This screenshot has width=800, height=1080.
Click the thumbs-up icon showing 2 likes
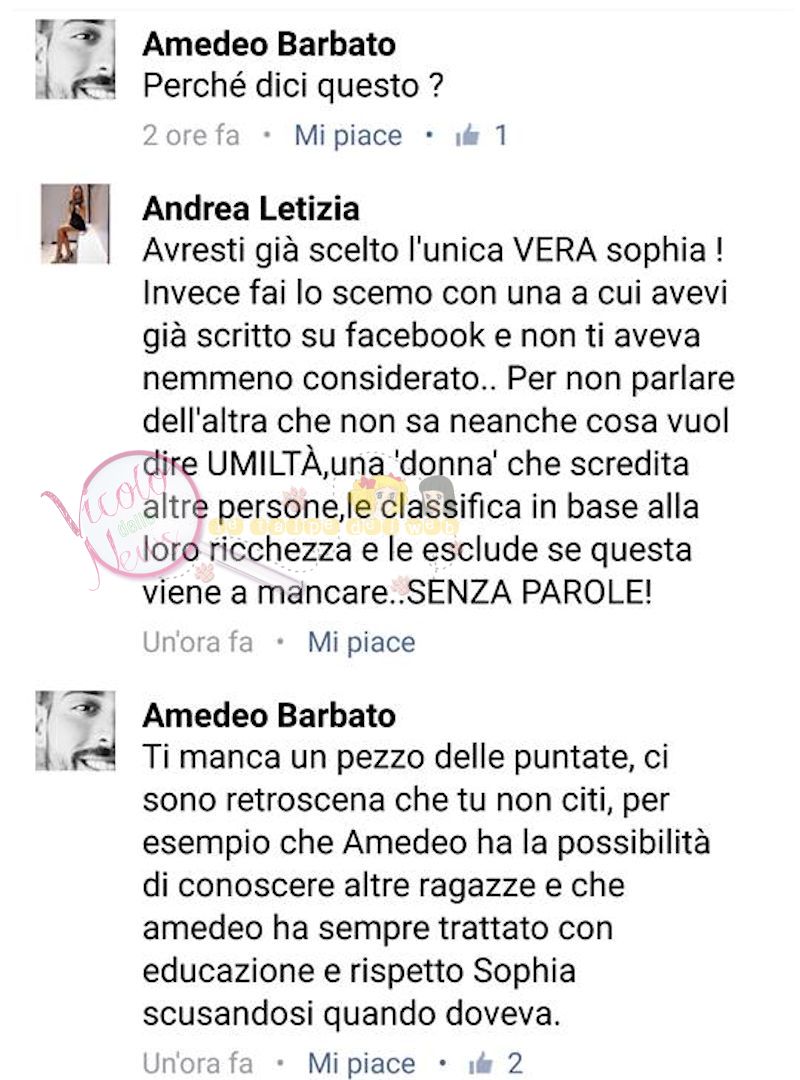pos(480,1063)
